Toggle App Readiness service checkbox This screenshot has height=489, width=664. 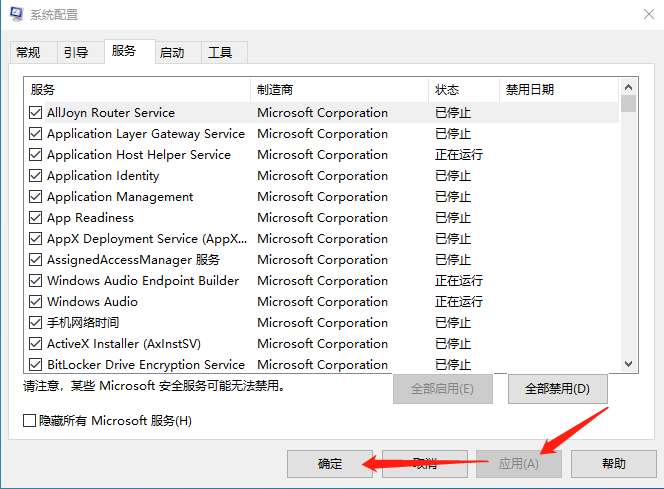tap(36, 218)
